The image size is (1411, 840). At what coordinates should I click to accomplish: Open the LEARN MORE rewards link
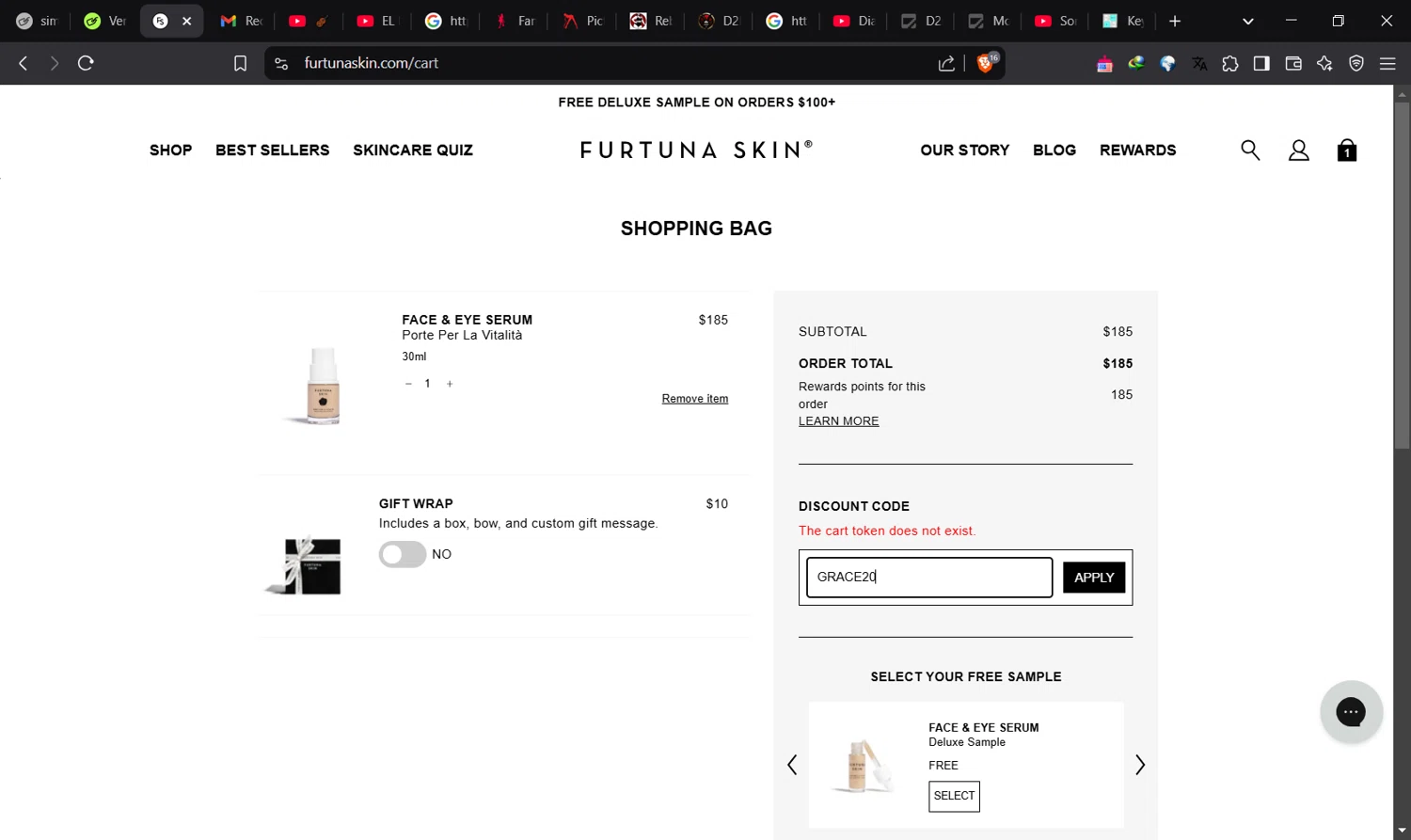click(839, 421)
